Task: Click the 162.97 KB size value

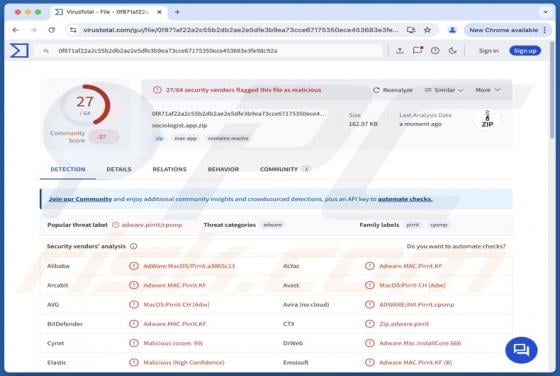Action: click(363, 124)
